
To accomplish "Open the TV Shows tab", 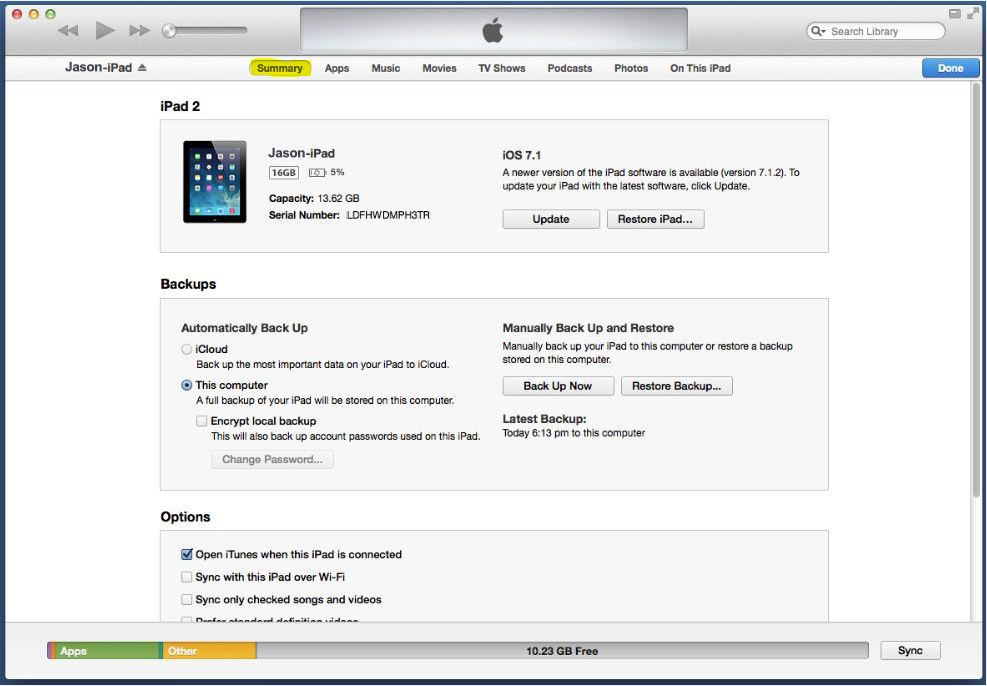I will pyautogui.click(x=502, y=68).
